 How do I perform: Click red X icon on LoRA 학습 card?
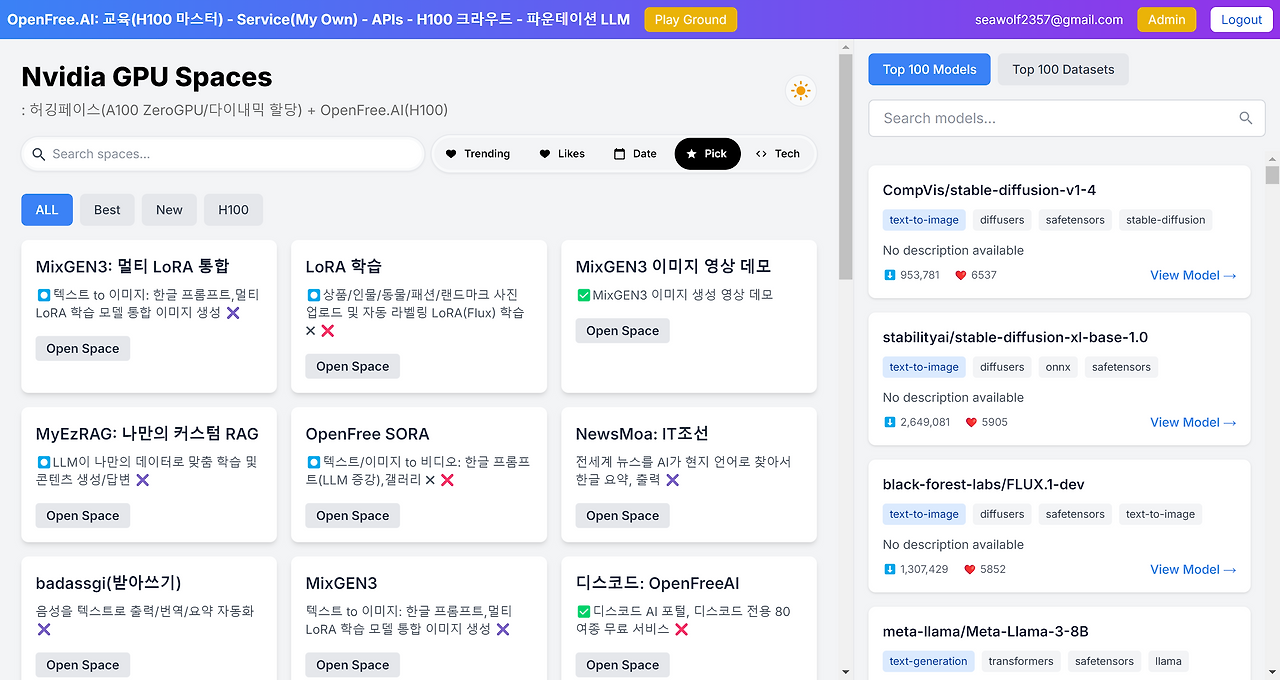(327, 331)
